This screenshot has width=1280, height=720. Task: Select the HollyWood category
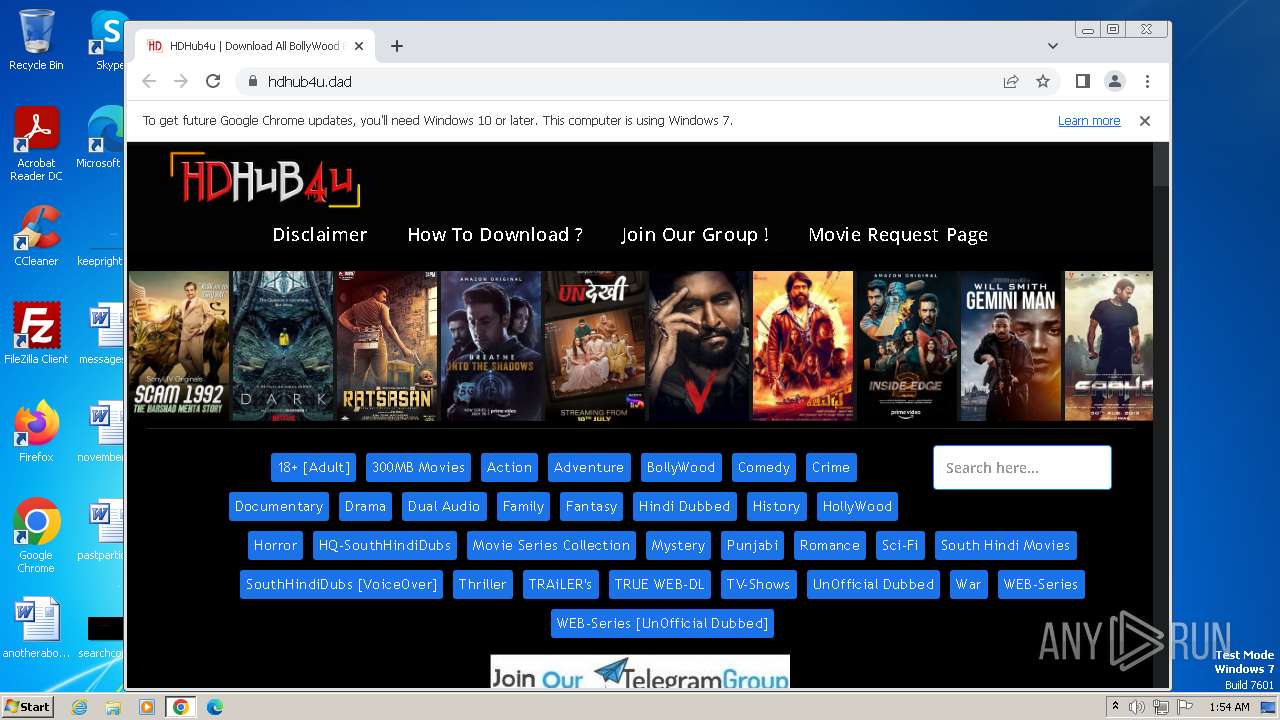coord(857,506)
